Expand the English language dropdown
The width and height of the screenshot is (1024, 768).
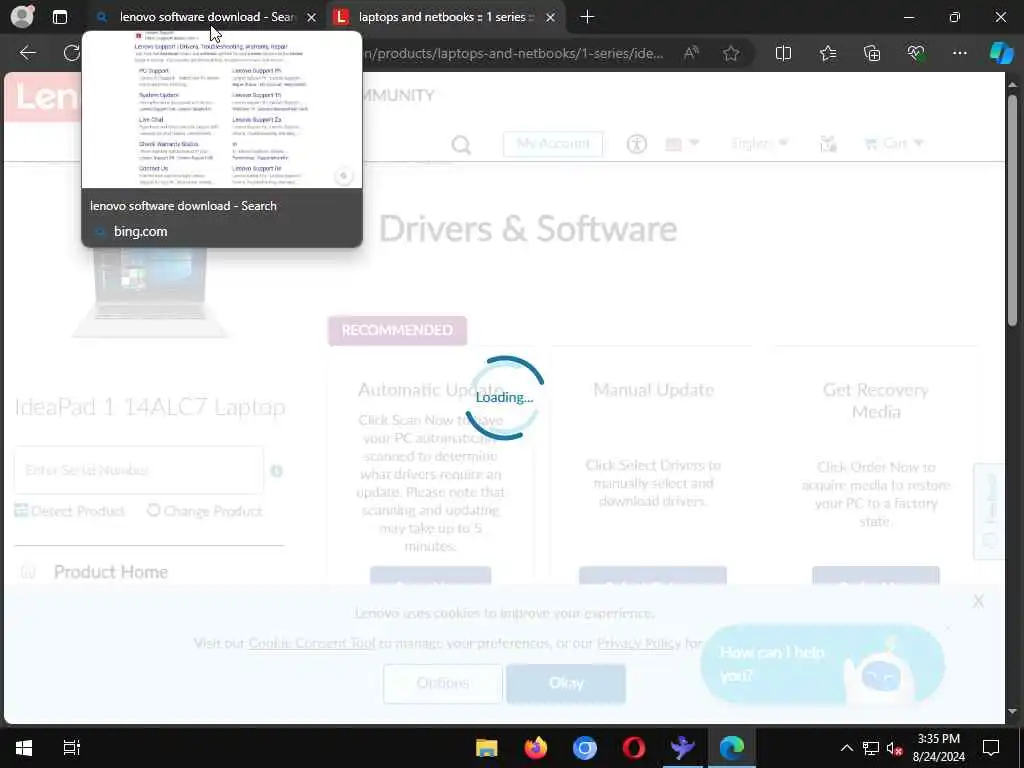tap(760, 143)
